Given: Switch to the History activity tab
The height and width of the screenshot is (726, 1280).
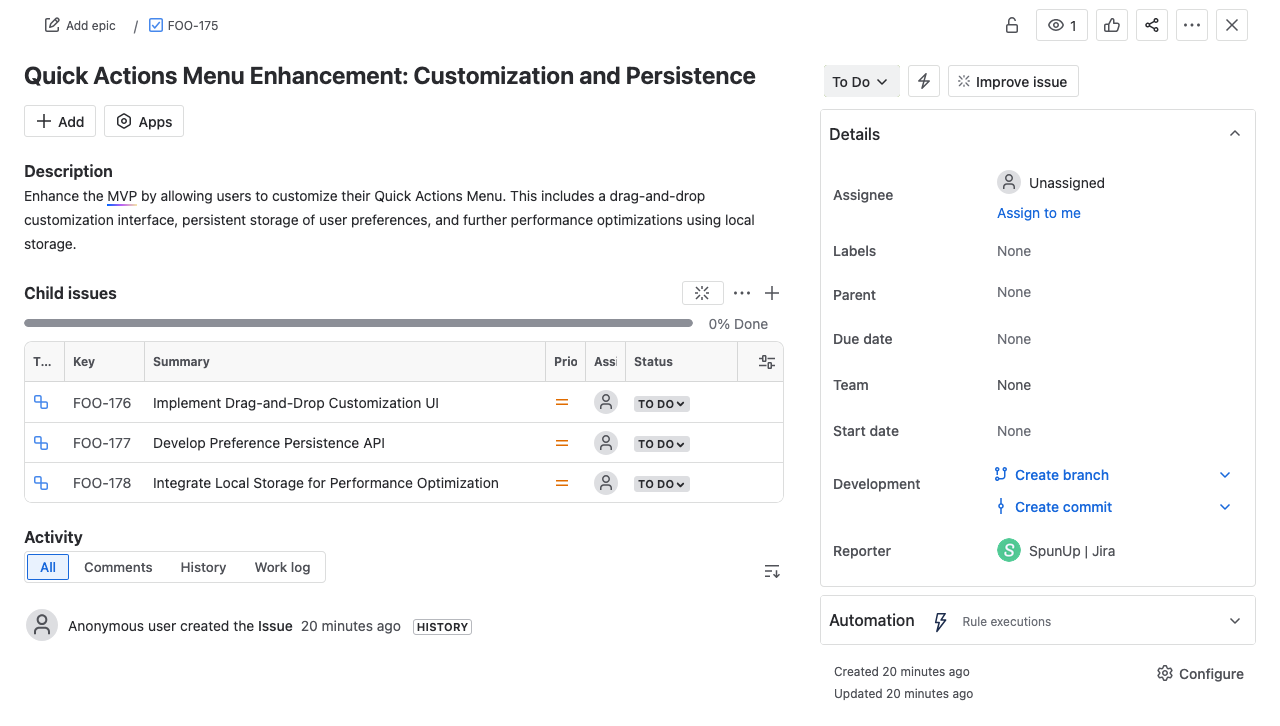Looking at the screenshot, I should [x=203, y=567].
